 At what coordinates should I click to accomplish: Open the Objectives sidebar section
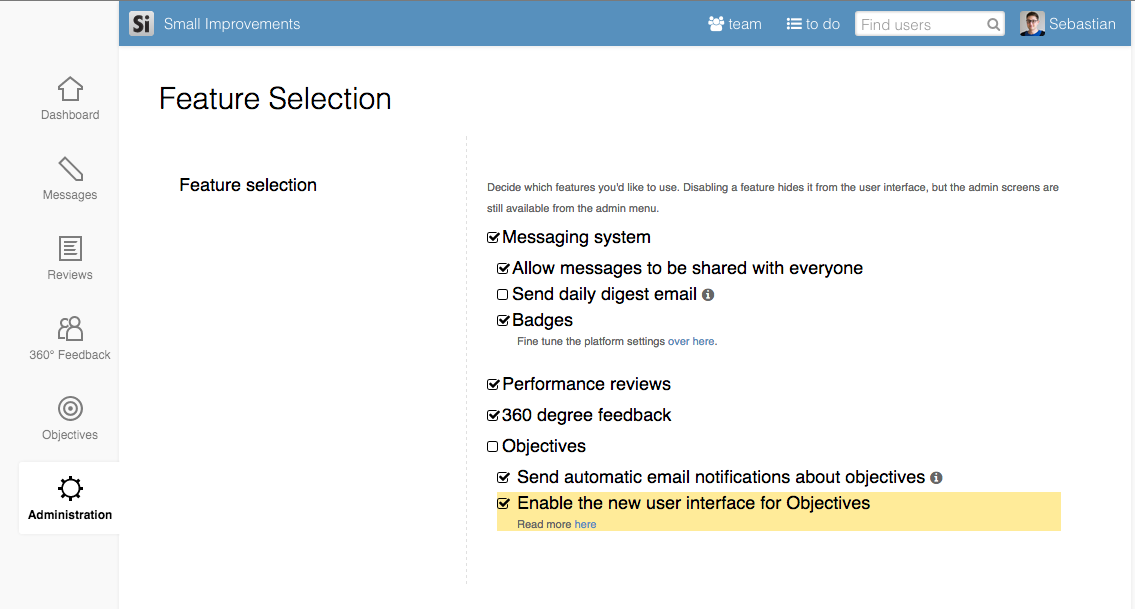(69, 417)
